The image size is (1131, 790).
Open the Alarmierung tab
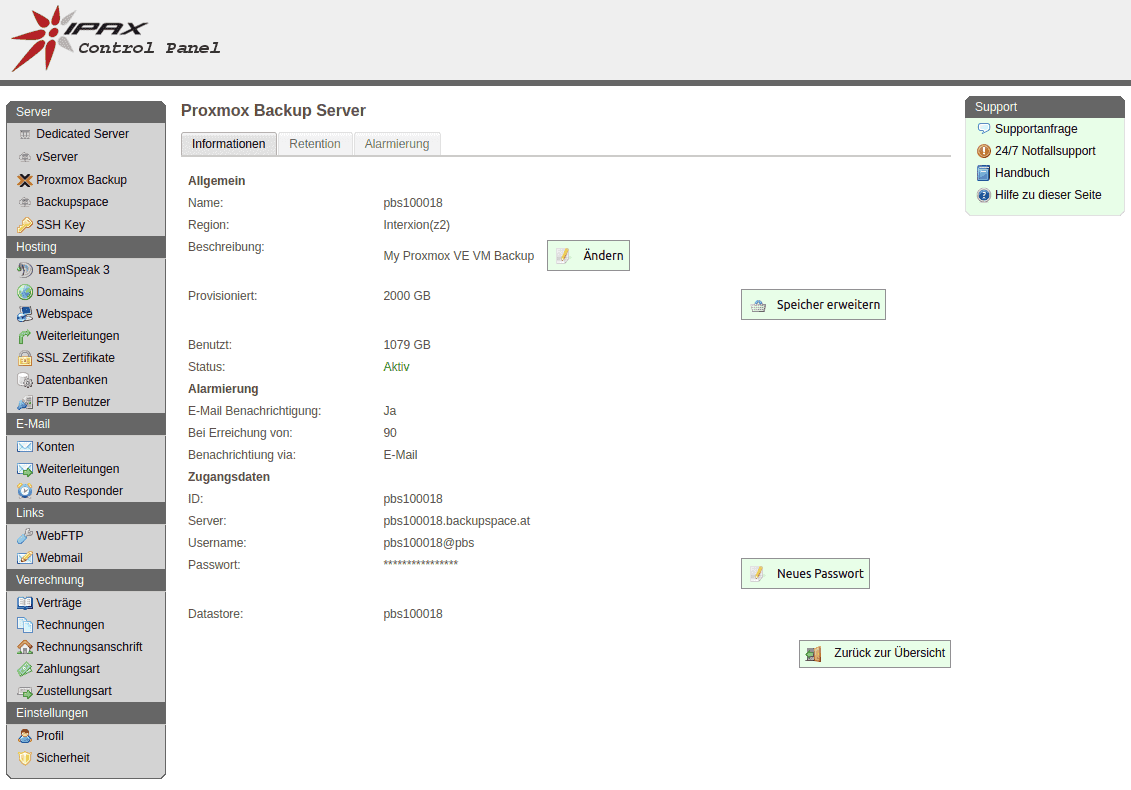[397, 144]
